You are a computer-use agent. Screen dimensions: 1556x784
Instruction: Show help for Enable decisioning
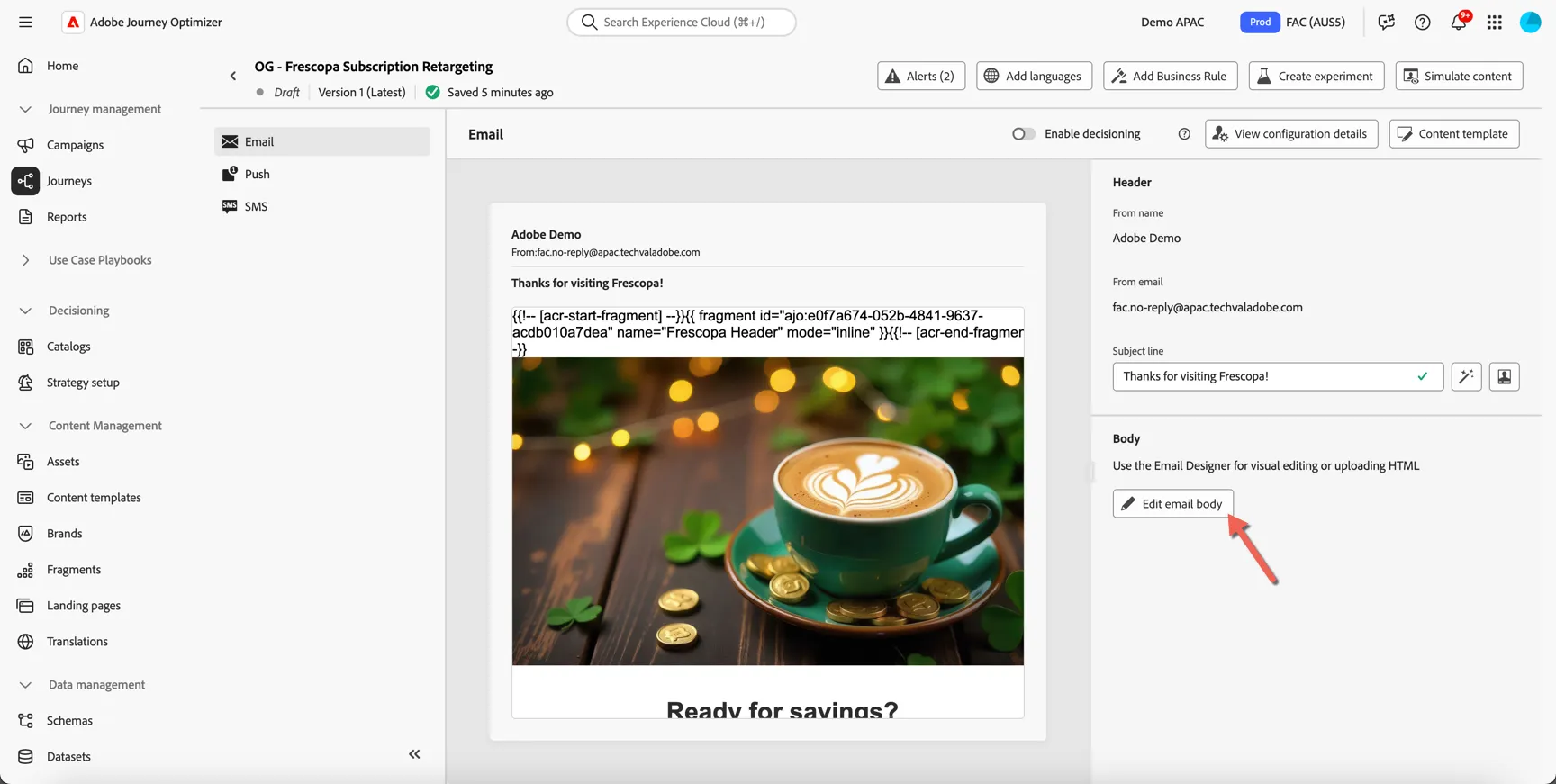[x=1184, y=134]
